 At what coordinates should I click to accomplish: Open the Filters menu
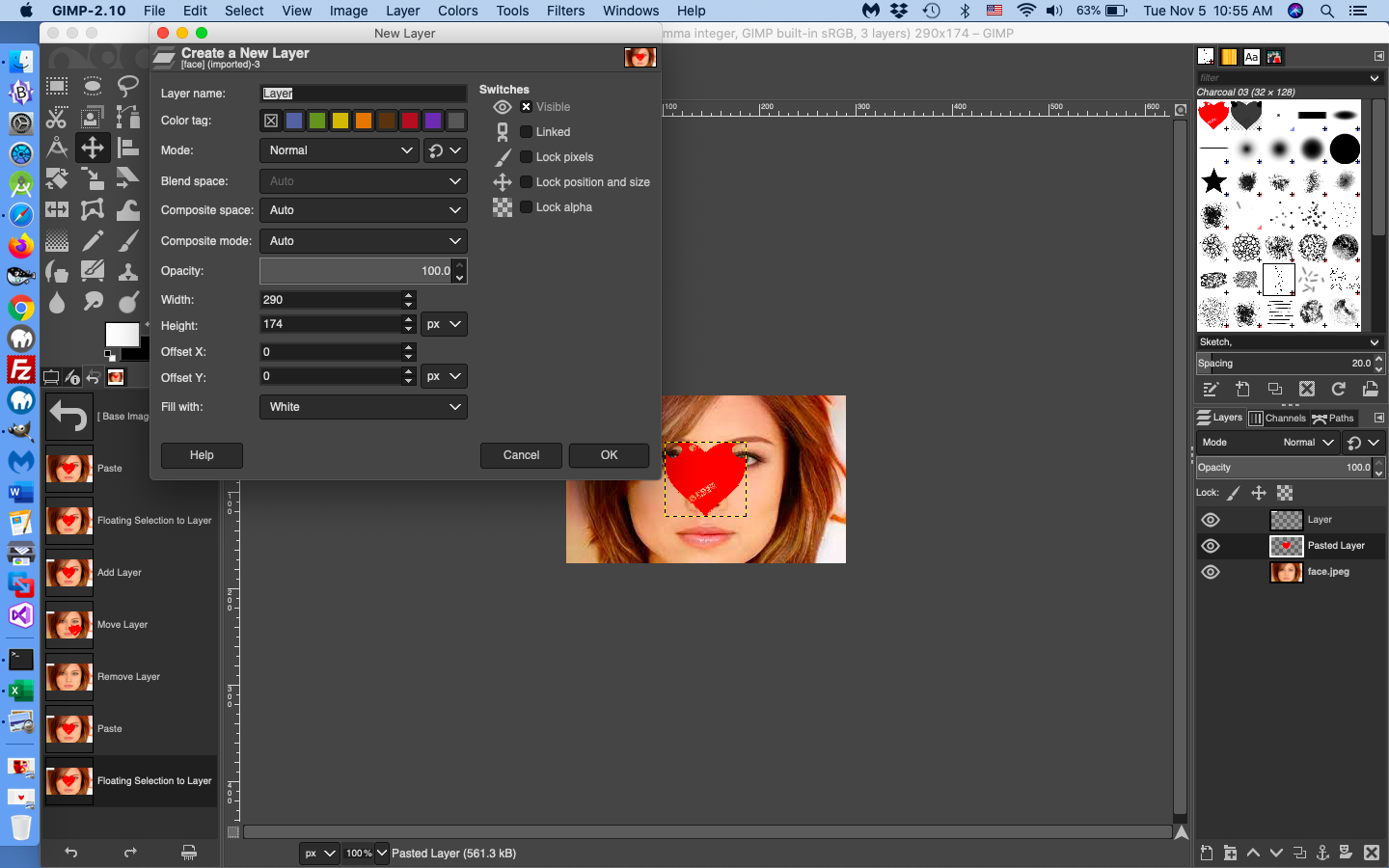pyautogui.click(x=565, y=11)
